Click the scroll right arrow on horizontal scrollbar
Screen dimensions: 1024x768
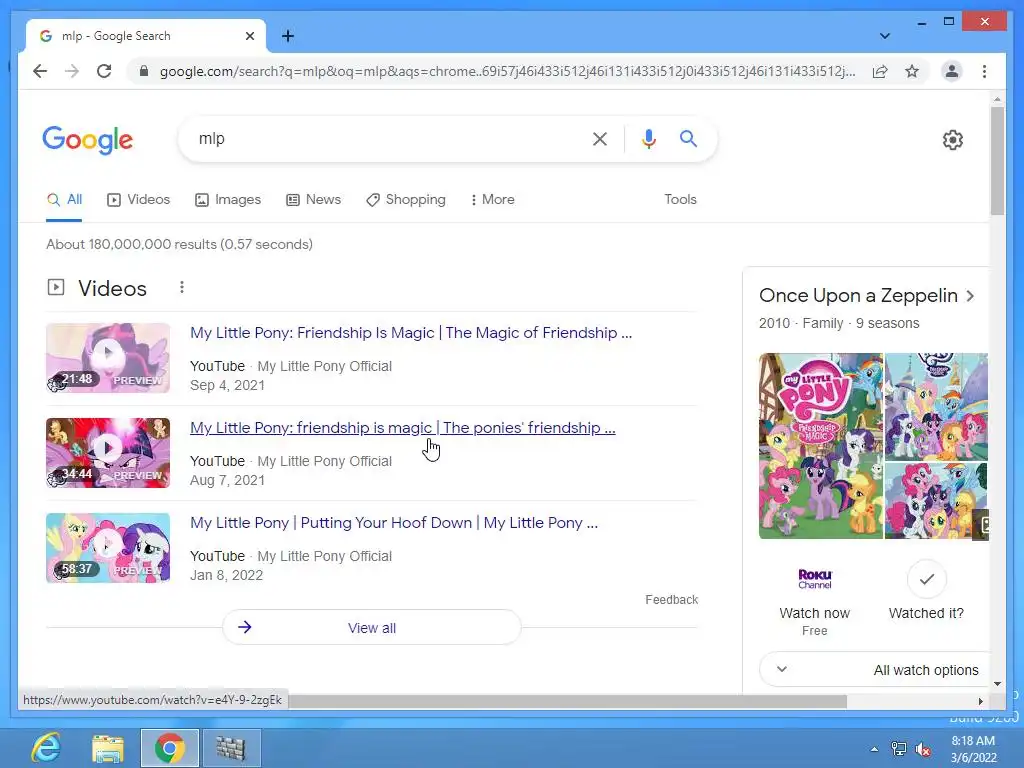pos(980,701)
